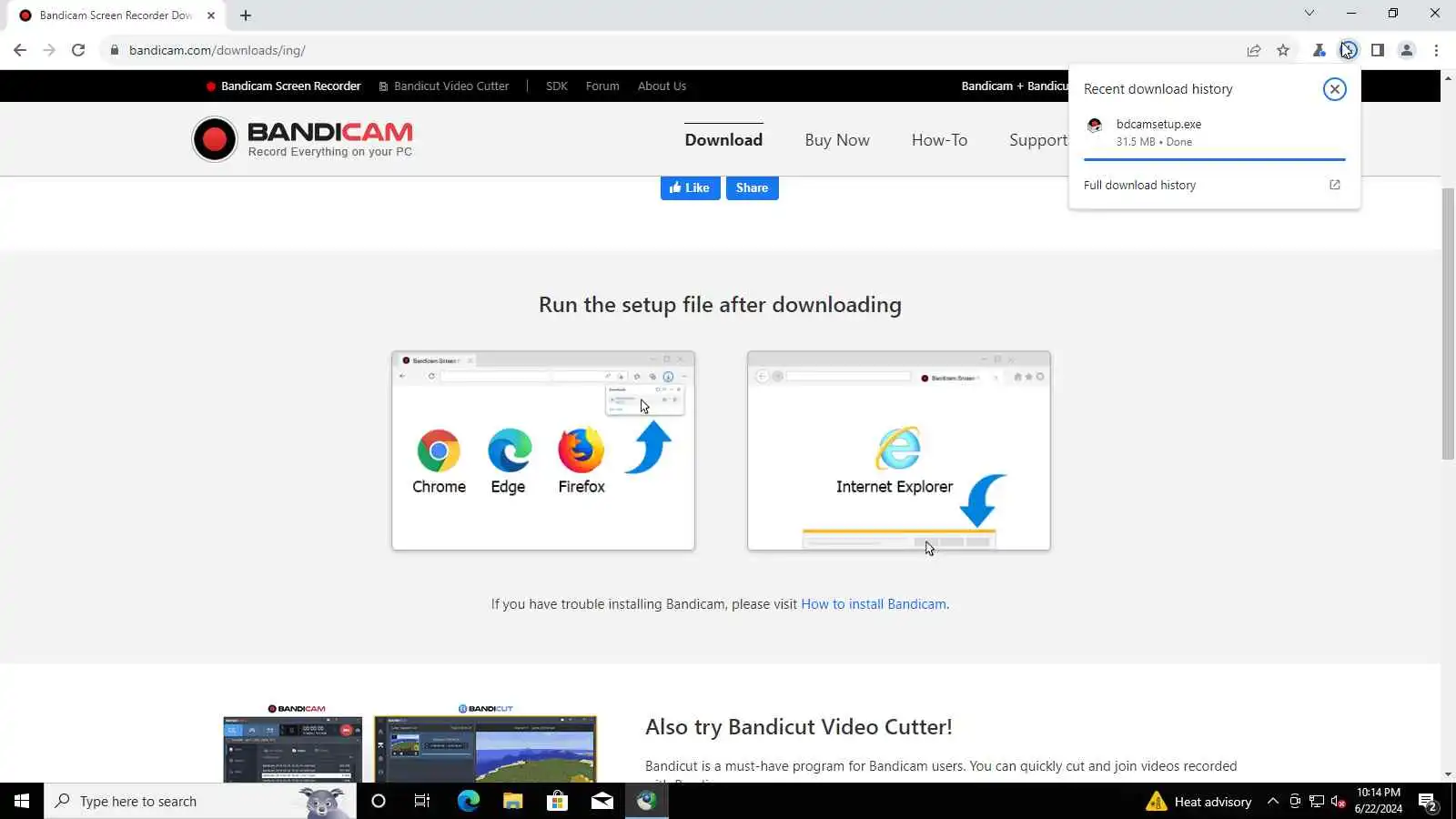Open the taskbar clock and calendar
Viewport: 1456px width, 819px height.
(x=1379, y=801)
